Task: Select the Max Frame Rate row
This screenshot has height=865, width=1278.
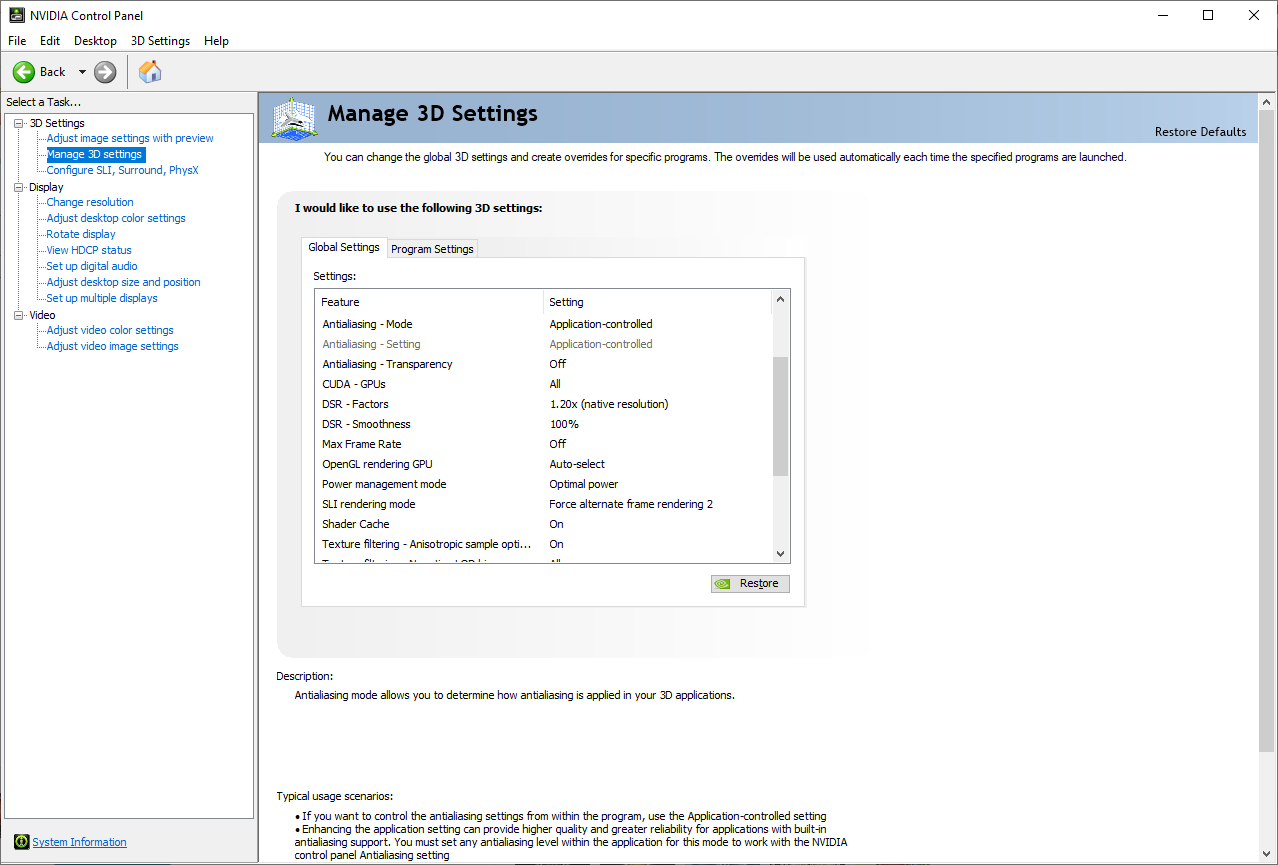Action: click(x=543, y=444)
